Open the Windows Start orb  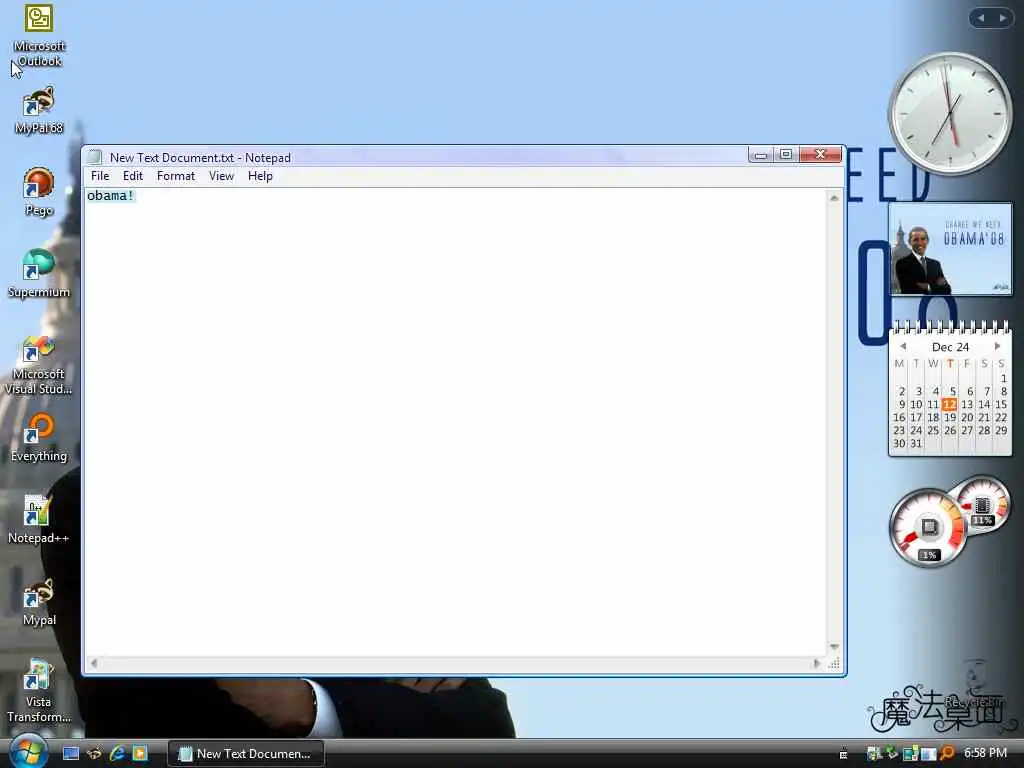coord(27,752)
